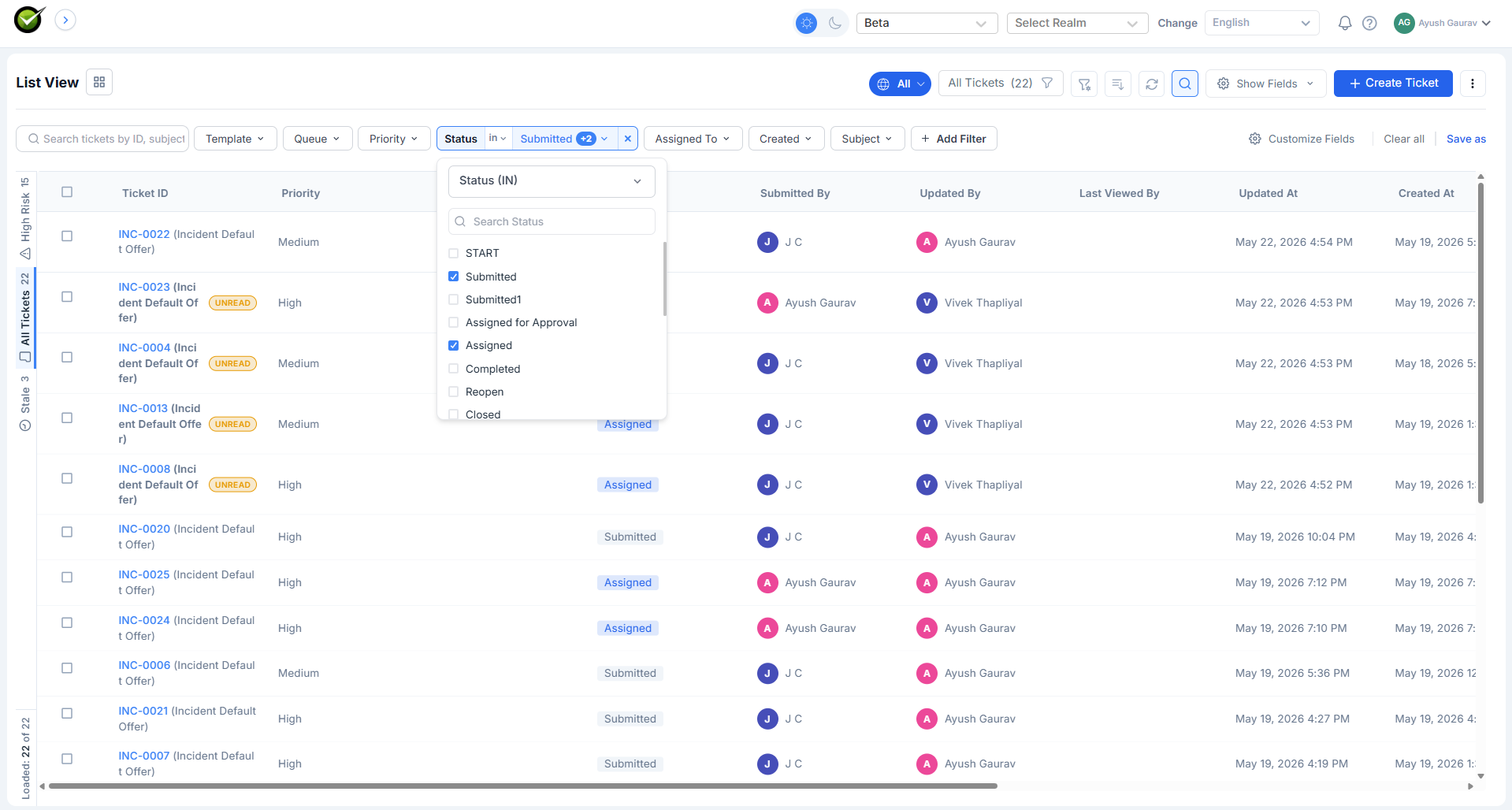Open ticket INC-0023 link
This screenshot has height=810, width=1512.
point(144,287)
